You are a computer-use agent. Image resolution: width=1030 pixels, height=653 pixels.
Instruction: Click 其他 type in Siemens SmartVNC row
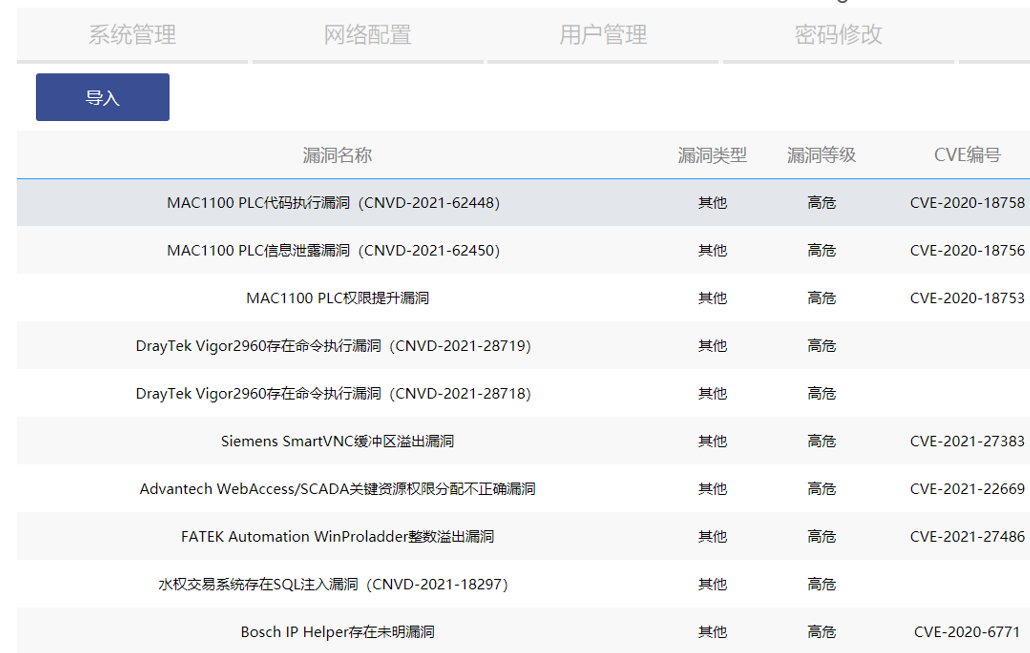click(712, 441)
